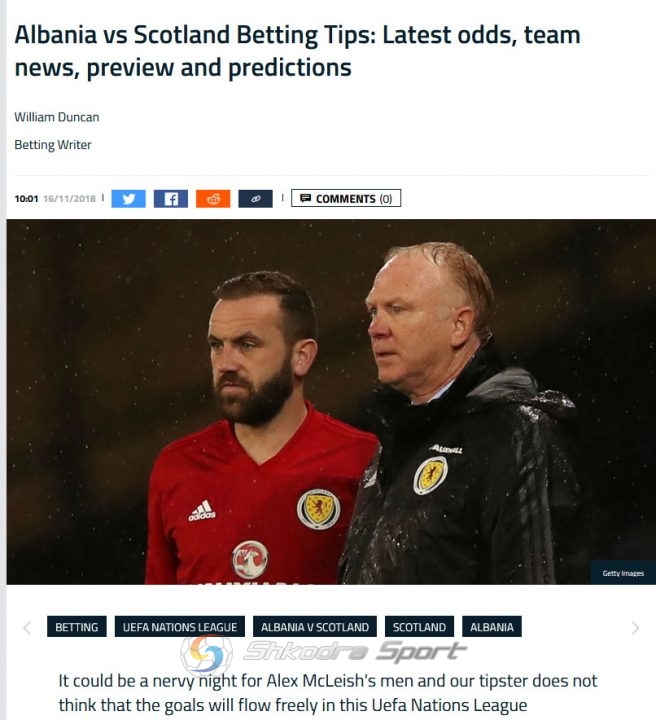This screenshot has height=720, width=656.
Task: Click the Shkodra Sport watermark logo
Action: 324,653
